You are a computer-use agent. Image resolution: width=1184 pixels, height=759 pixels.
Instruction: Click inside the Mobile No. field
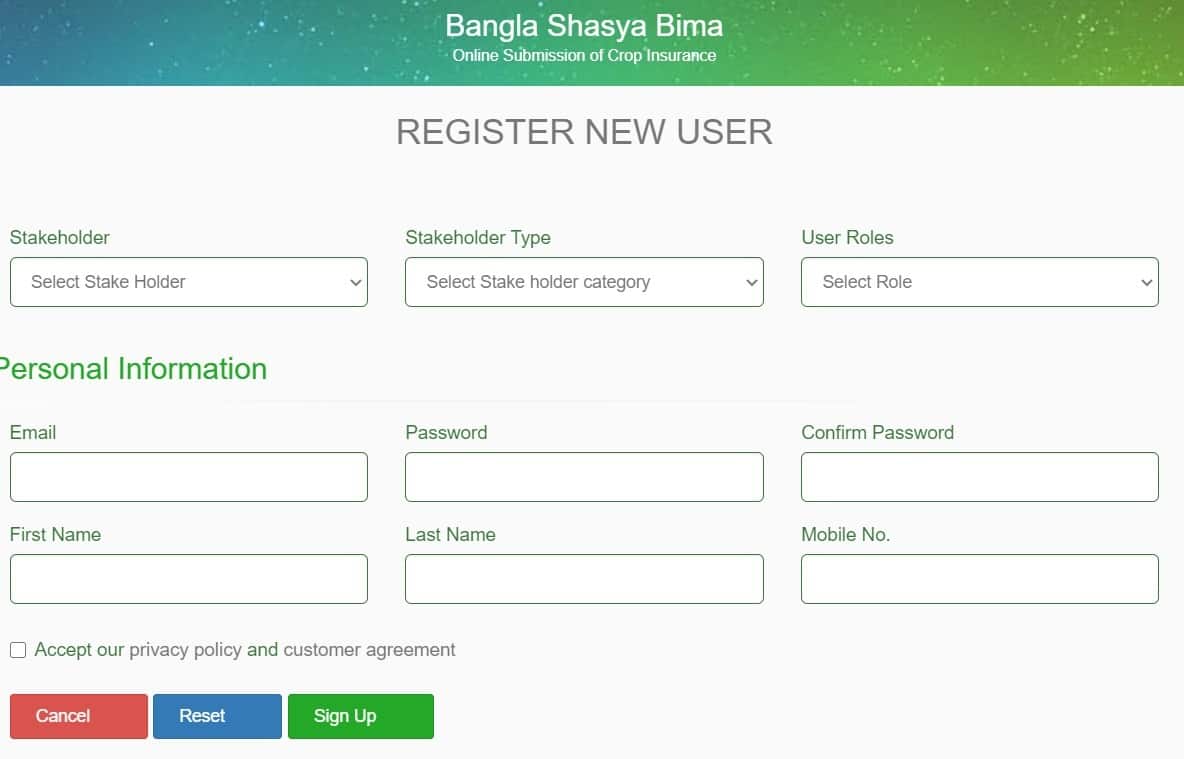point(979,579)
